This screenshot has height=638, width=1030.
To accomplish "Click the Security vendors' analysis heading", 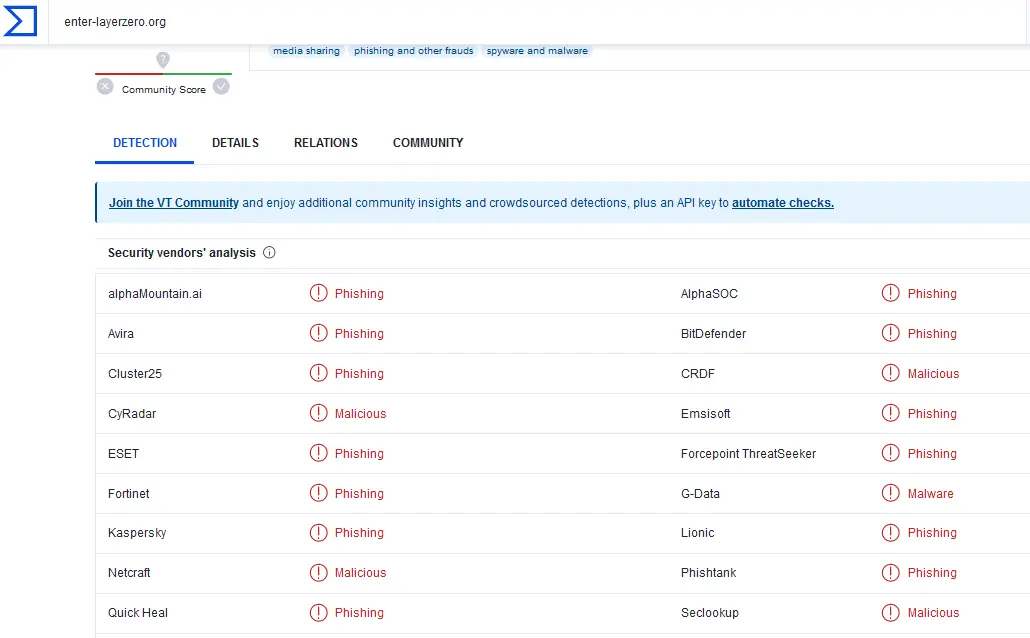I will tap(182, 253).
